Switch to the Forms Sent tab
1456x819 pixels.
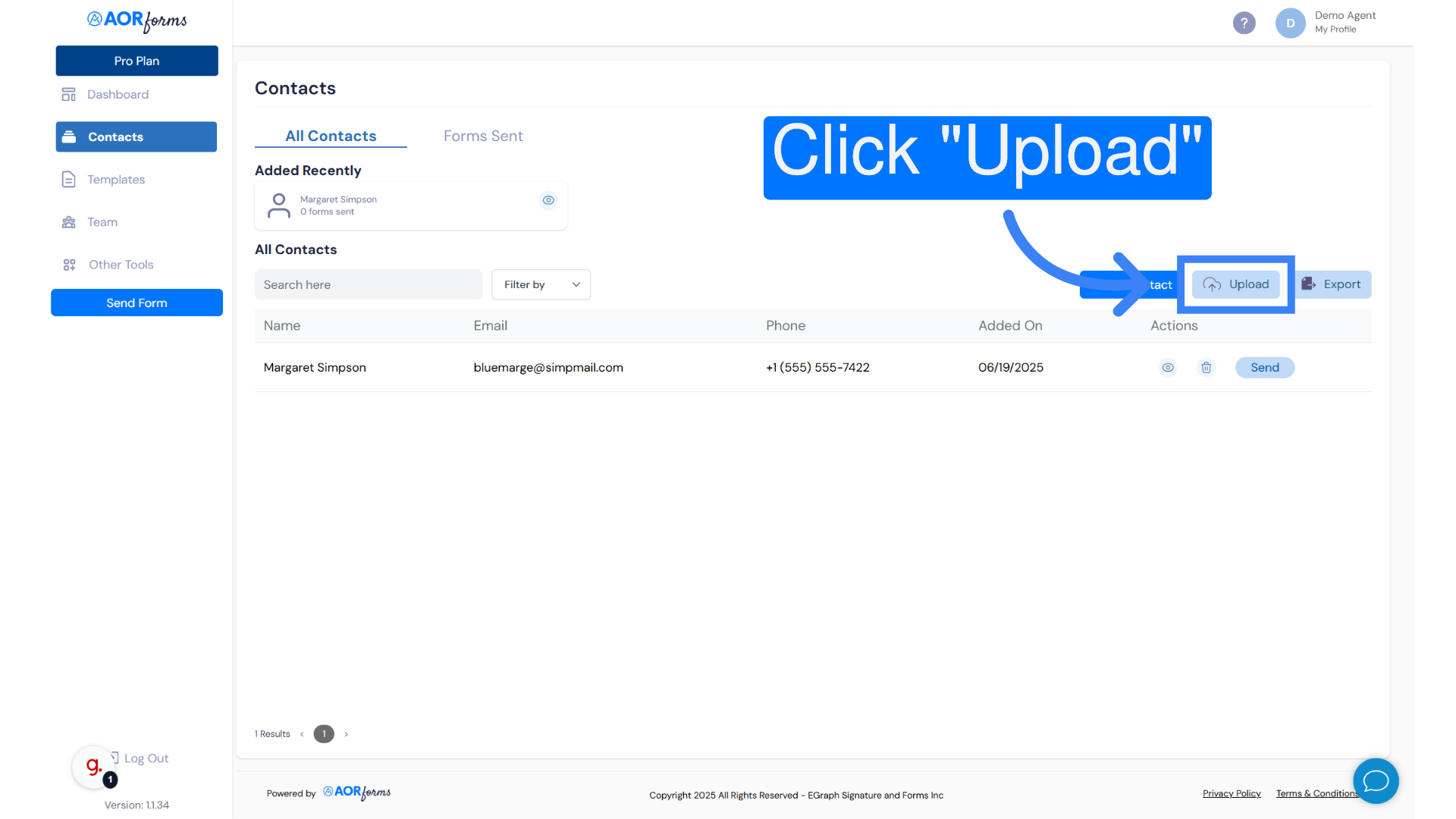[483, 136]
